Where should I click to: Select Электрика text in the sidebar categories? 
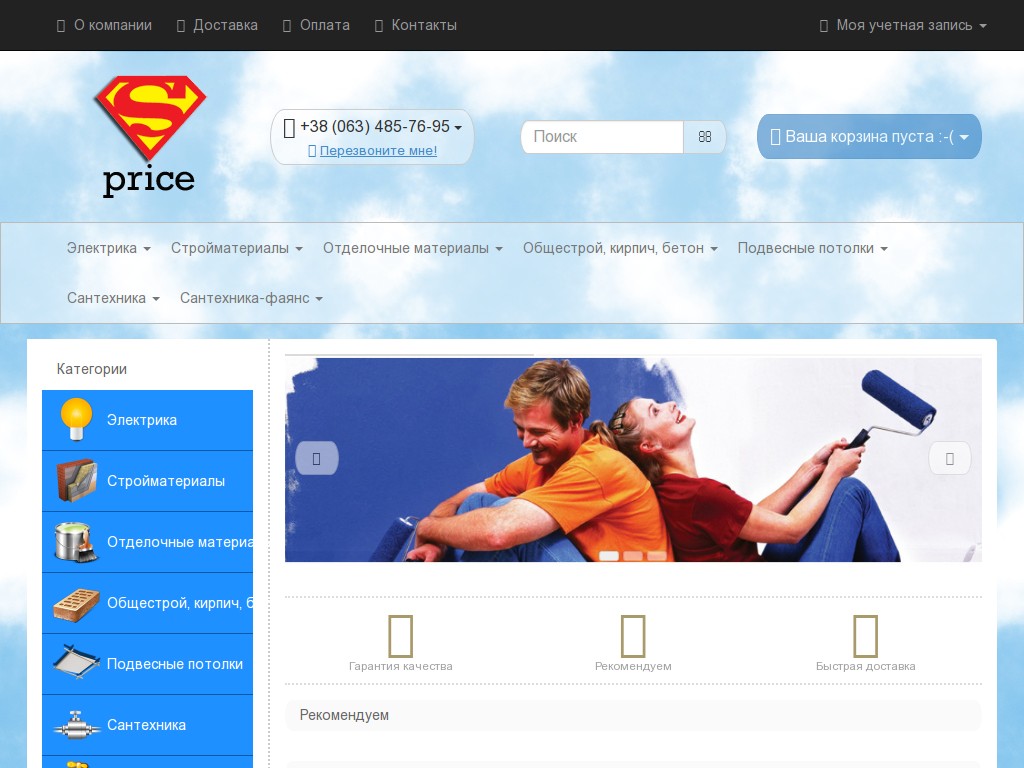click(142, 420)
